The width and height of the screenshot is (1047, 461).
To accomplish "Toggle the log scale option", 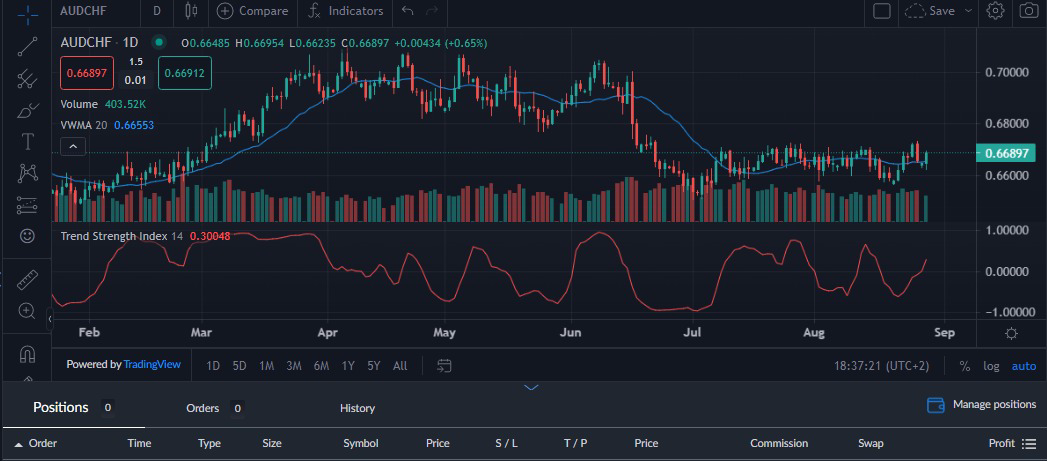I will pos(991,366).
